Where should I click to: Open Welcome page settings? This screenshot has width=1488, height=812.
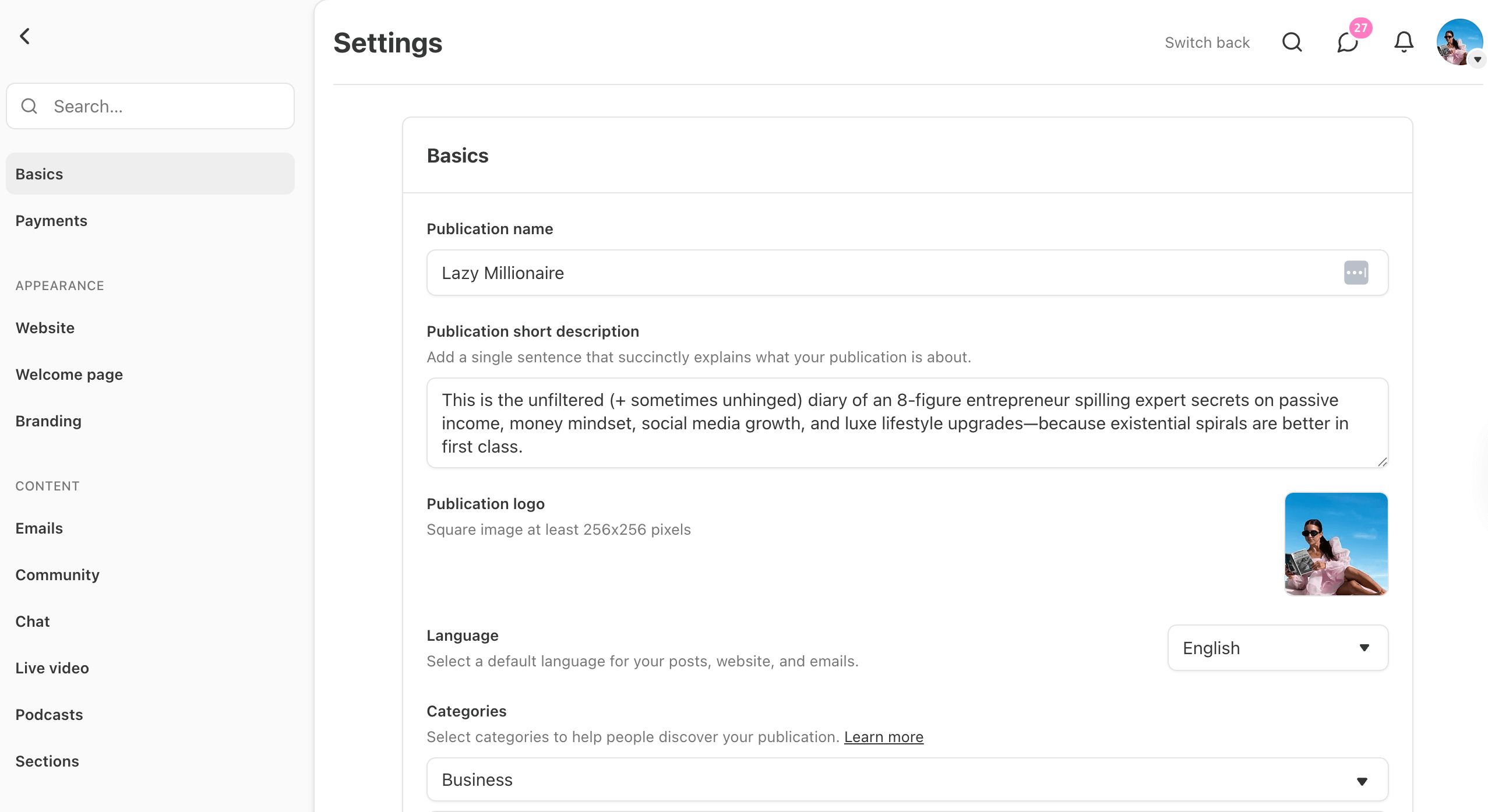69,375
